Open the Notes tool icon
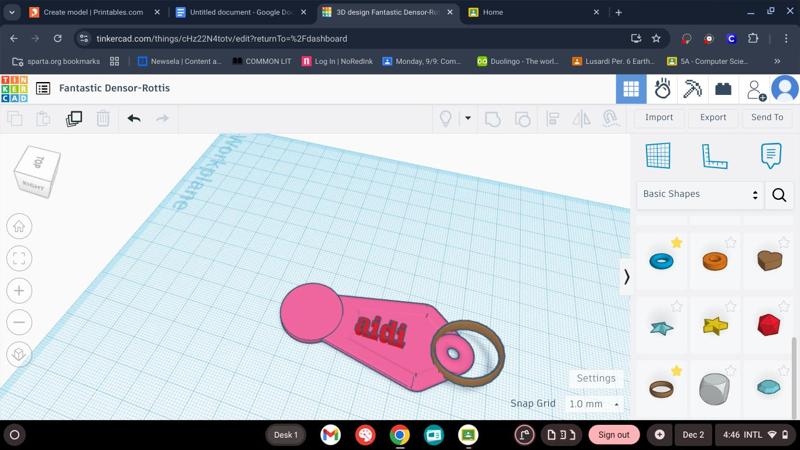Viewport: 800px width, 450px height. pyautogui.click(x=770, y=156)
